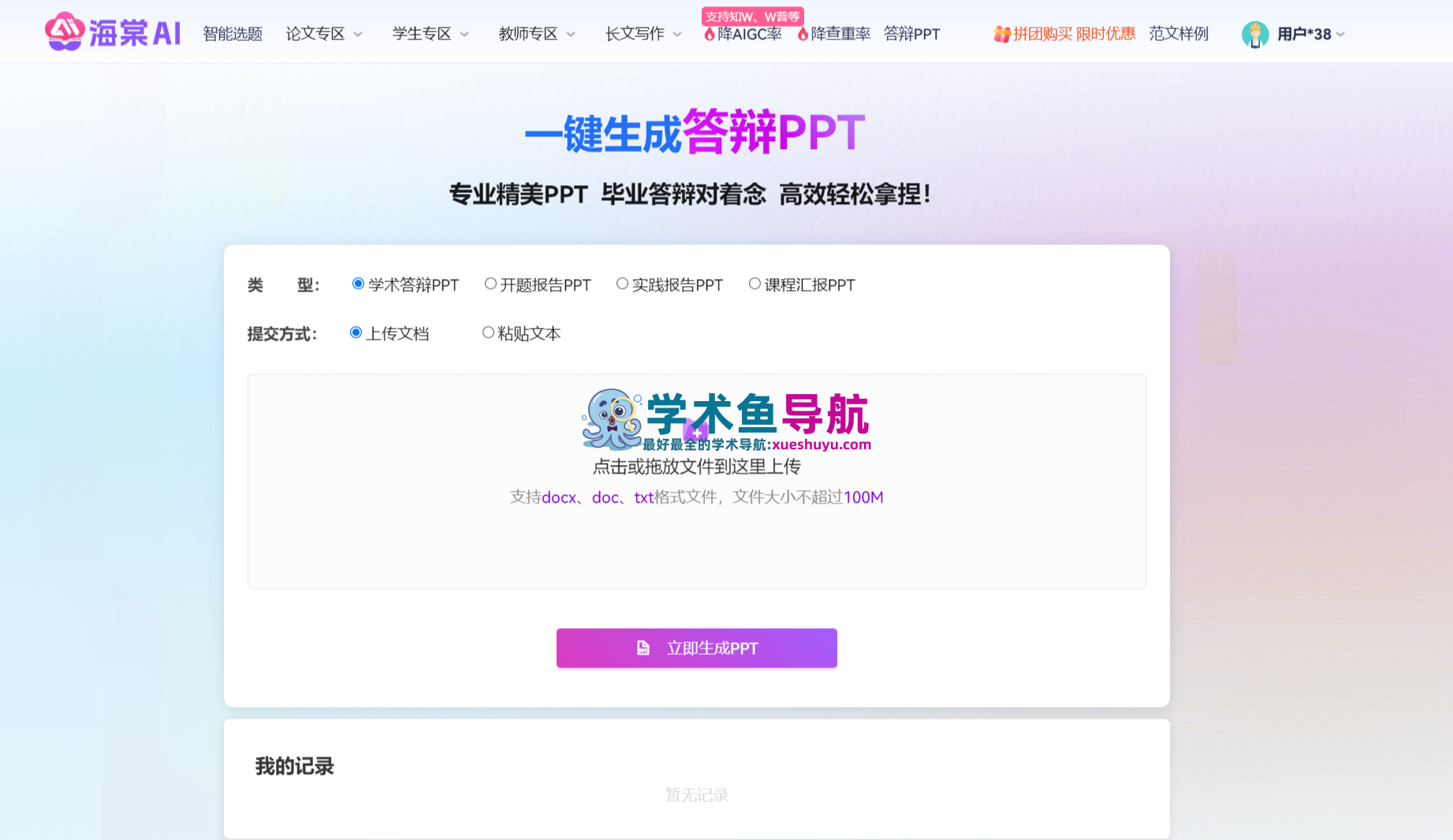Open the 范文样例 link
This screenshot has height=840, width=1453.
pos(1179,34)
